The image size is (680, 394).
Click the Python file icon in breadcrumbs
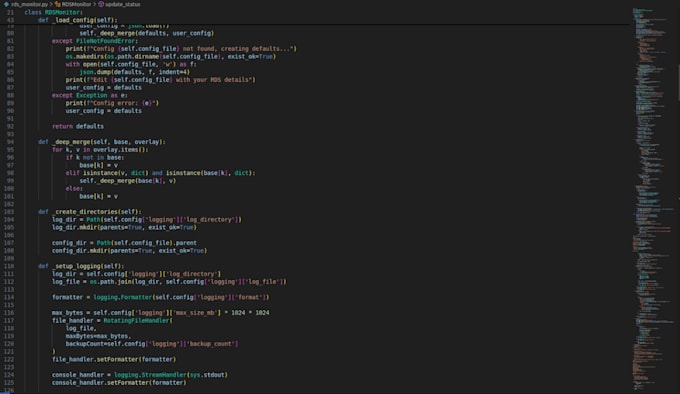[6, 4]
